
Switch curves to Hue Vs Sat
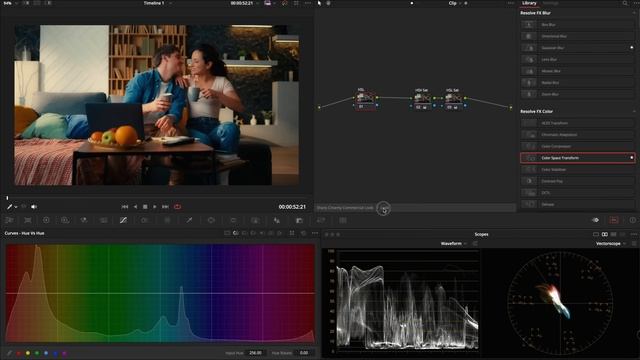coord(244,233)
